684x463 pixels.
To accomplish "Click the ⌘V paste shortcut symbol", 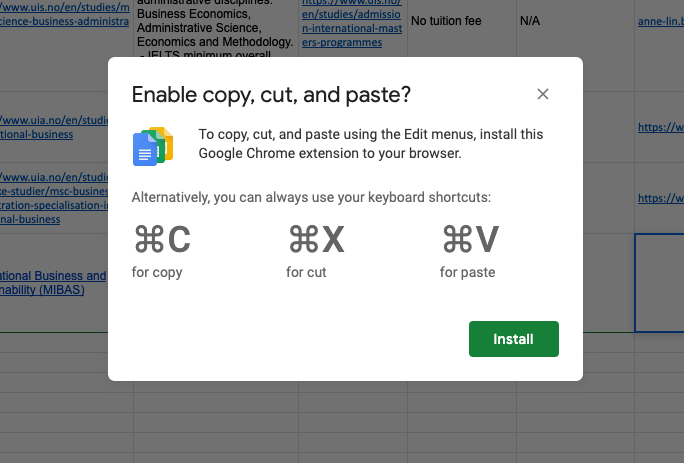I will click(470, 240).
